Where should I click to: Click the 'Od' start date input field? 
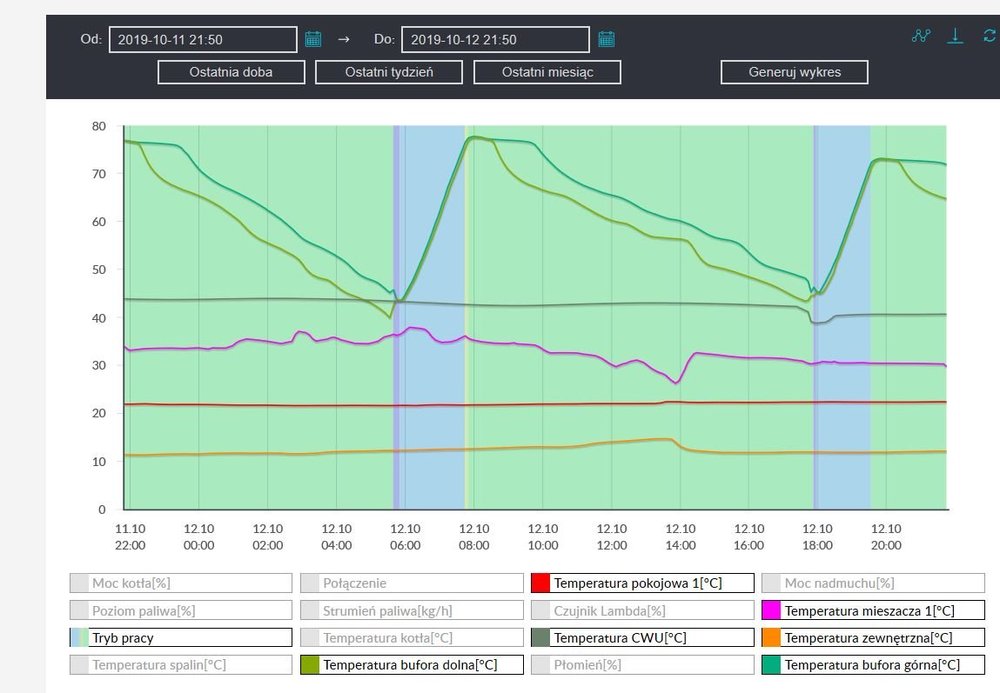[x=203, y=39]
